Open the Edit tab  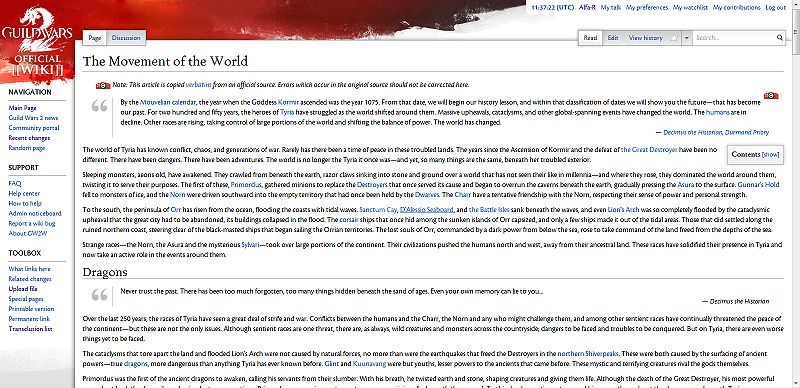pos(613,38)
